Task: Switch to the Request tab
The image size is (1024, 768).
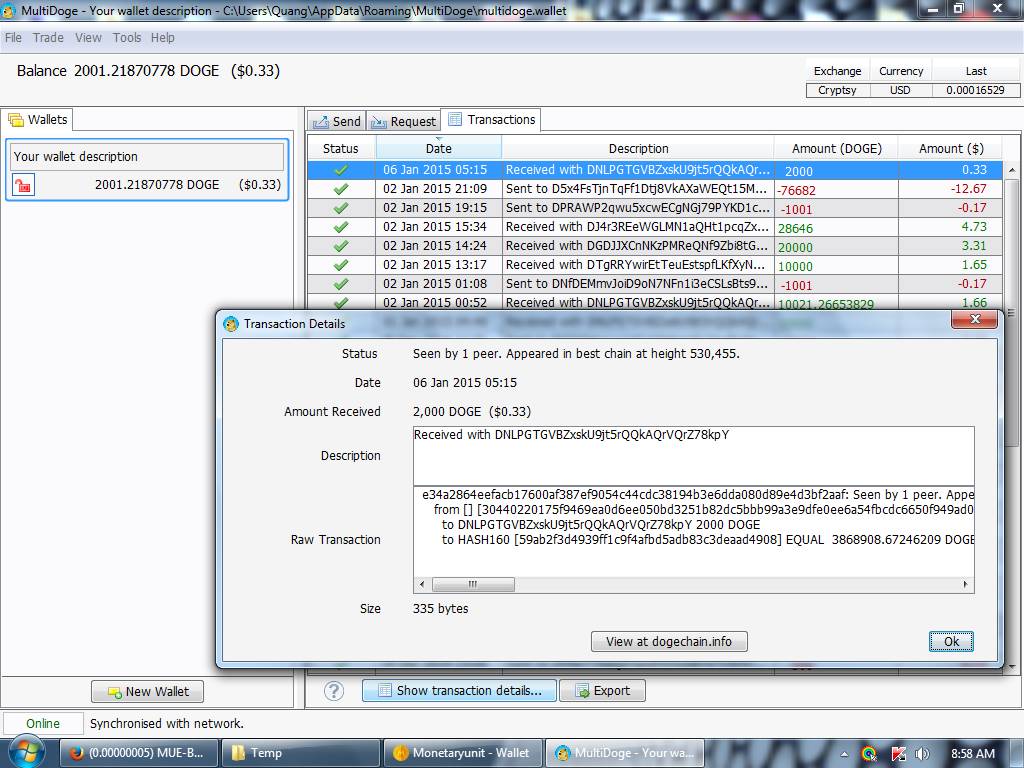Action: tap(404, 121)
